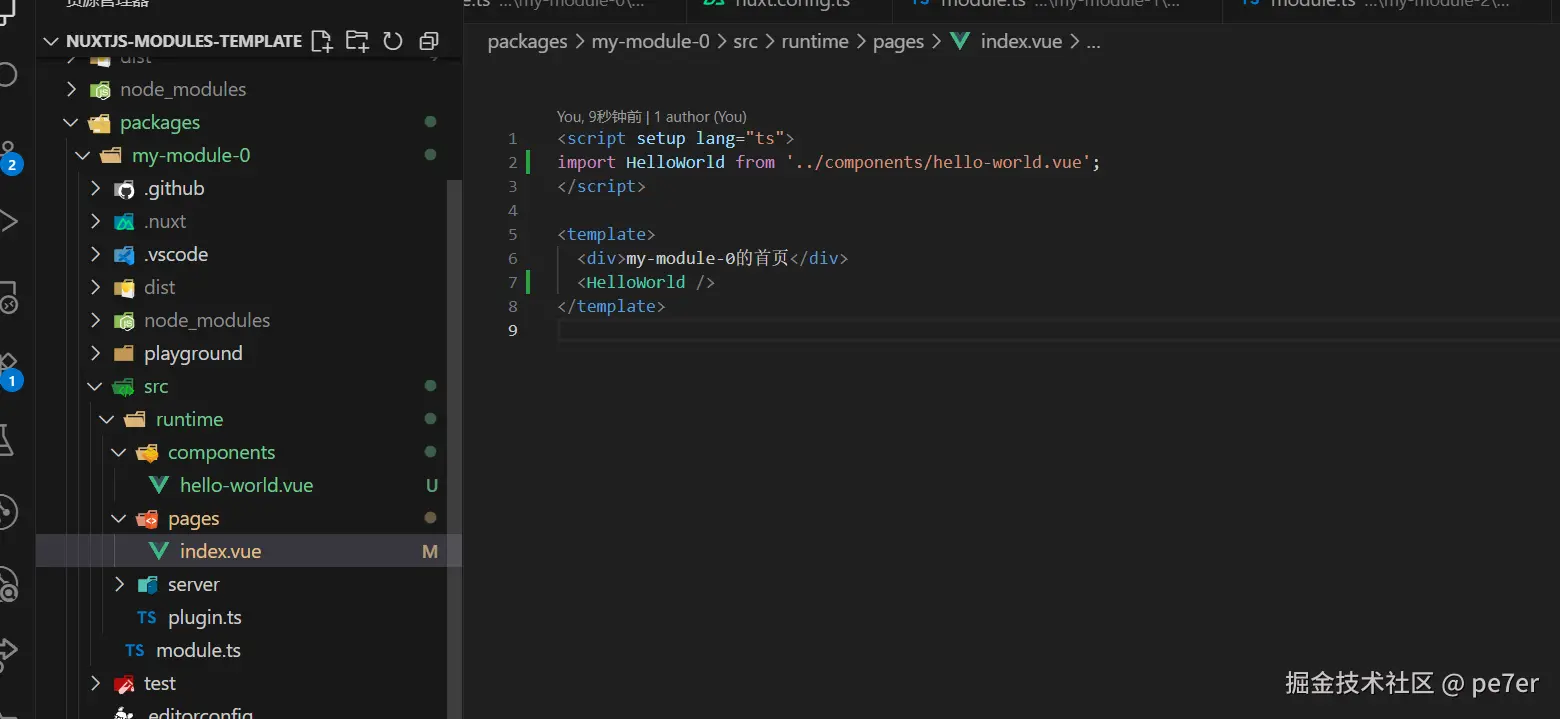Click the .vscode folder icon

124,255
